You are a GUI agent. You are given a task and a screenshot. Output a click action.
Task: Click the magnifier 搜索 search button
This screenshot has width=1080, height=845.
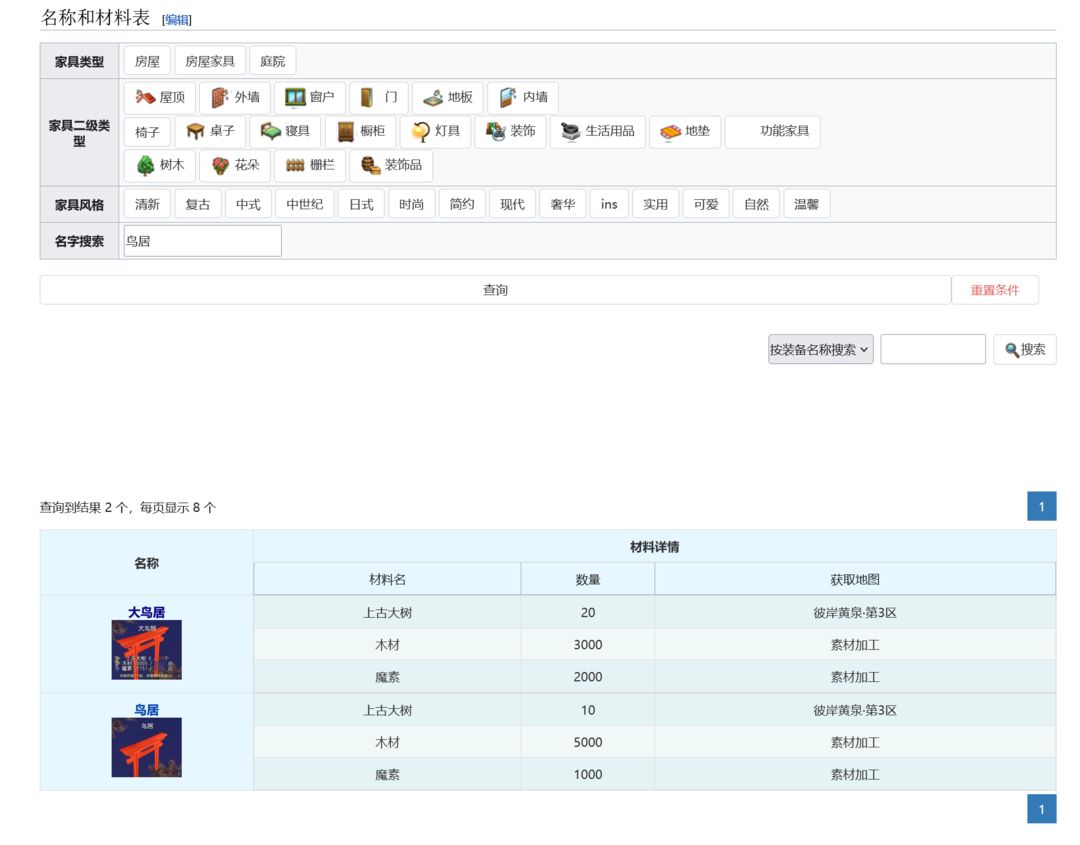click(x=1024, y=349)
